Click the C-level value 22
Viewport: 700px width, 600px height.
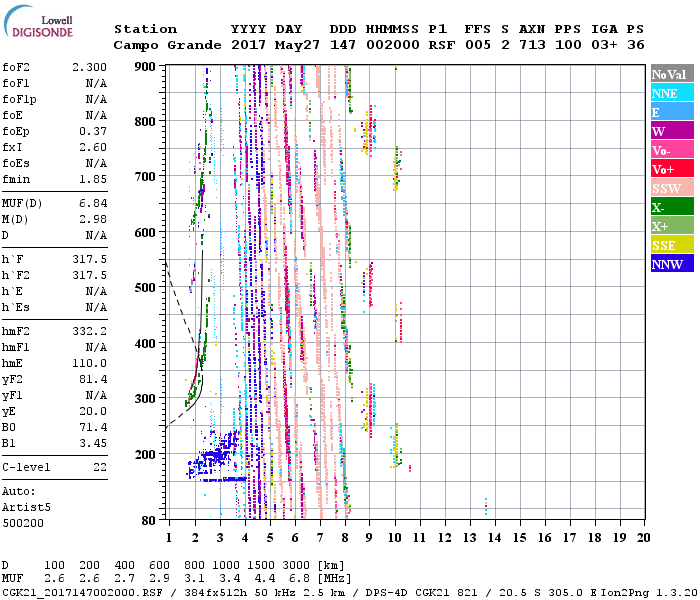[x=101, y=467]
